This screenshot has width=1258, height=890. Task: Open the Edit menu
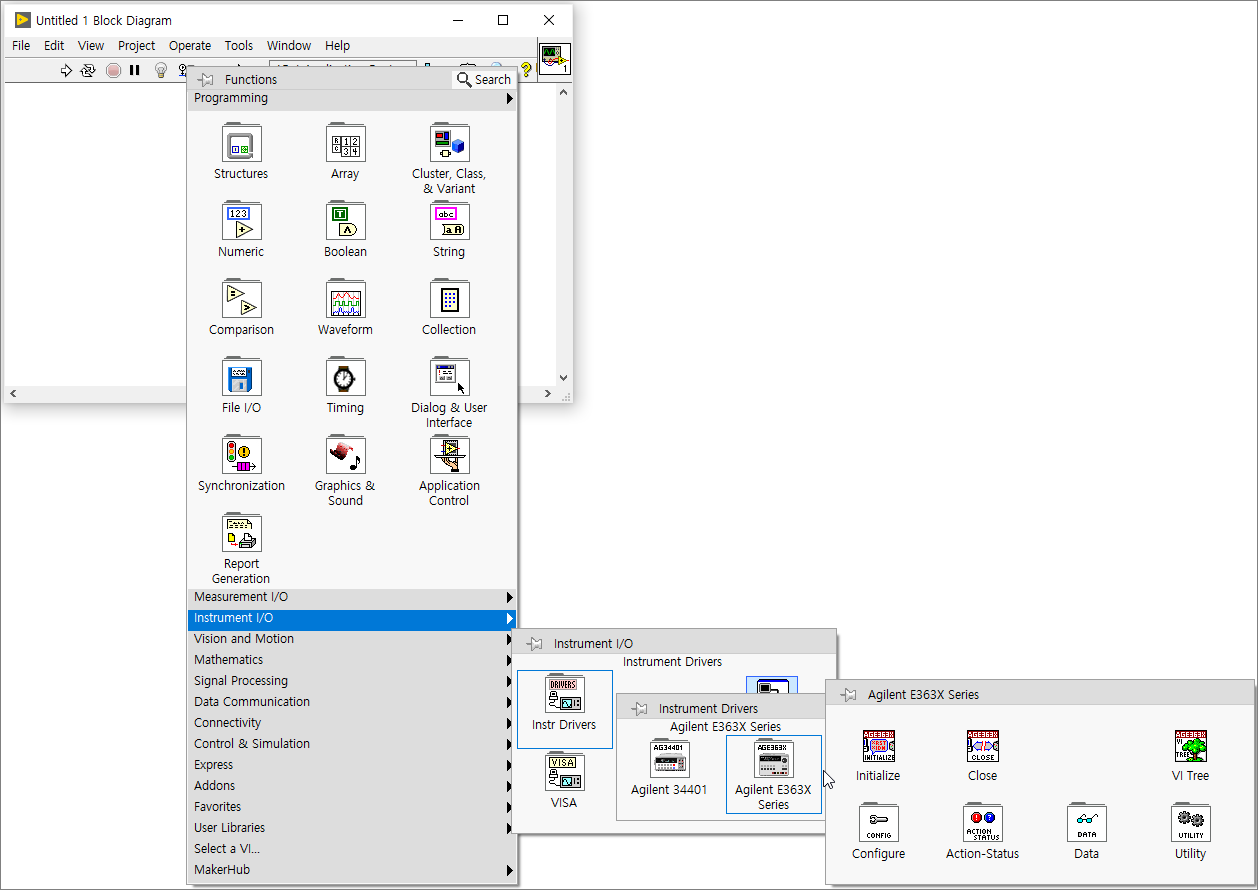[x=54, y=45]
